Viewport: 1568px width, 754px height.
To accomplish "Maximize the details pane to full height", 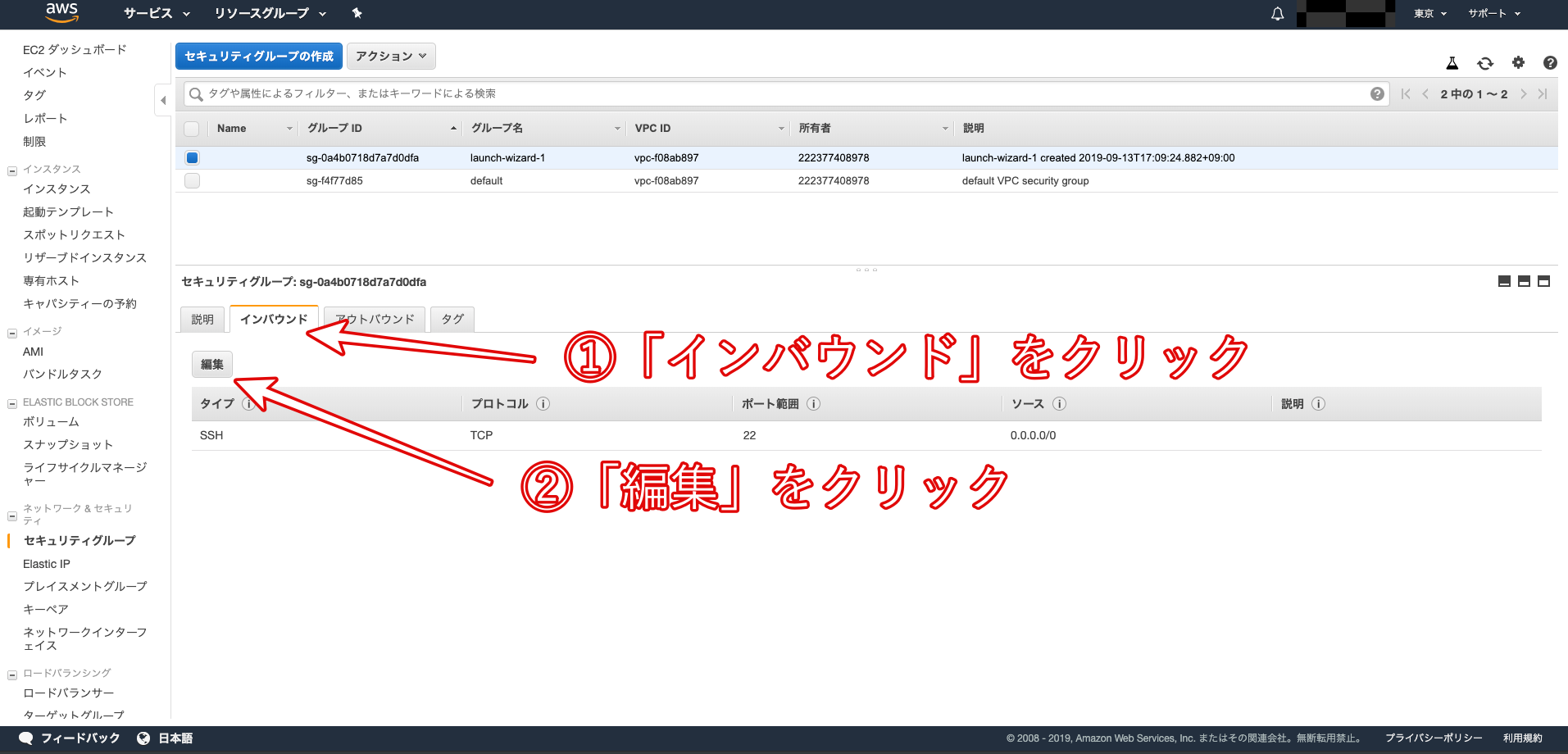I will 1543,281.
